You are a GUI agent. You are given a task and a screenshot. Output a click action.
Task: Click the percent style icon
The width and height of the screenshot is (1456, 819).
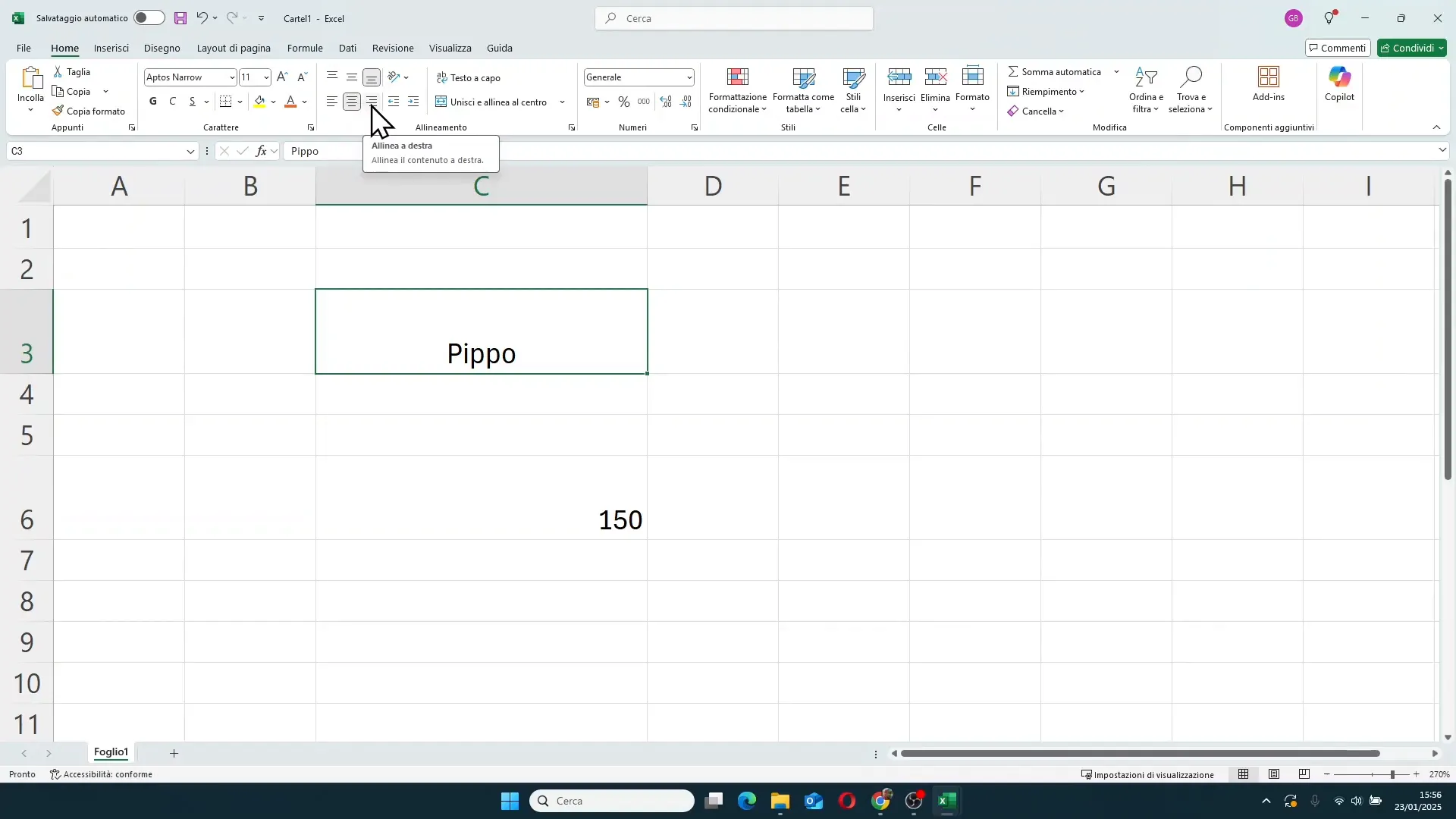point(624,102)
